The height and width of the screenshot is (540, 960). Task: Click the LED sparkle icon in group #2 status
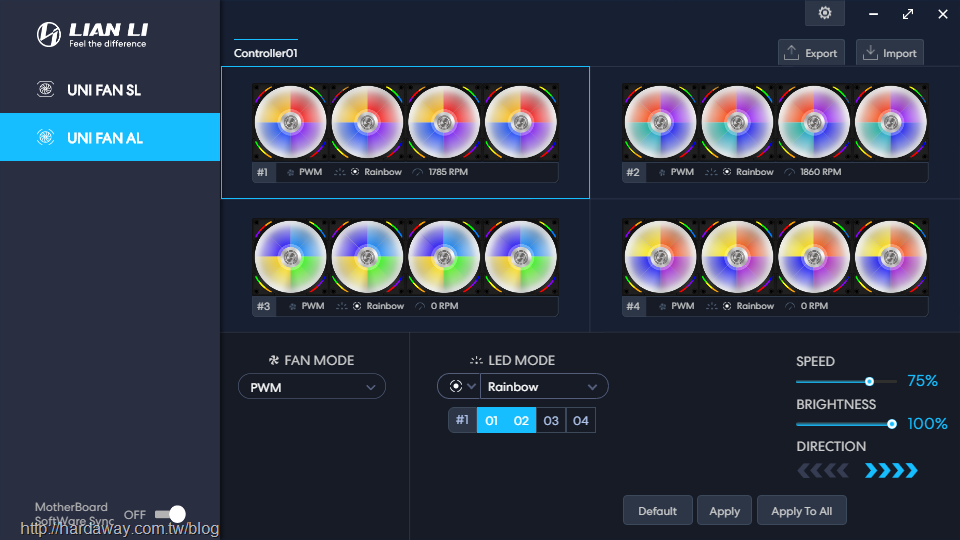pos(711,172)
